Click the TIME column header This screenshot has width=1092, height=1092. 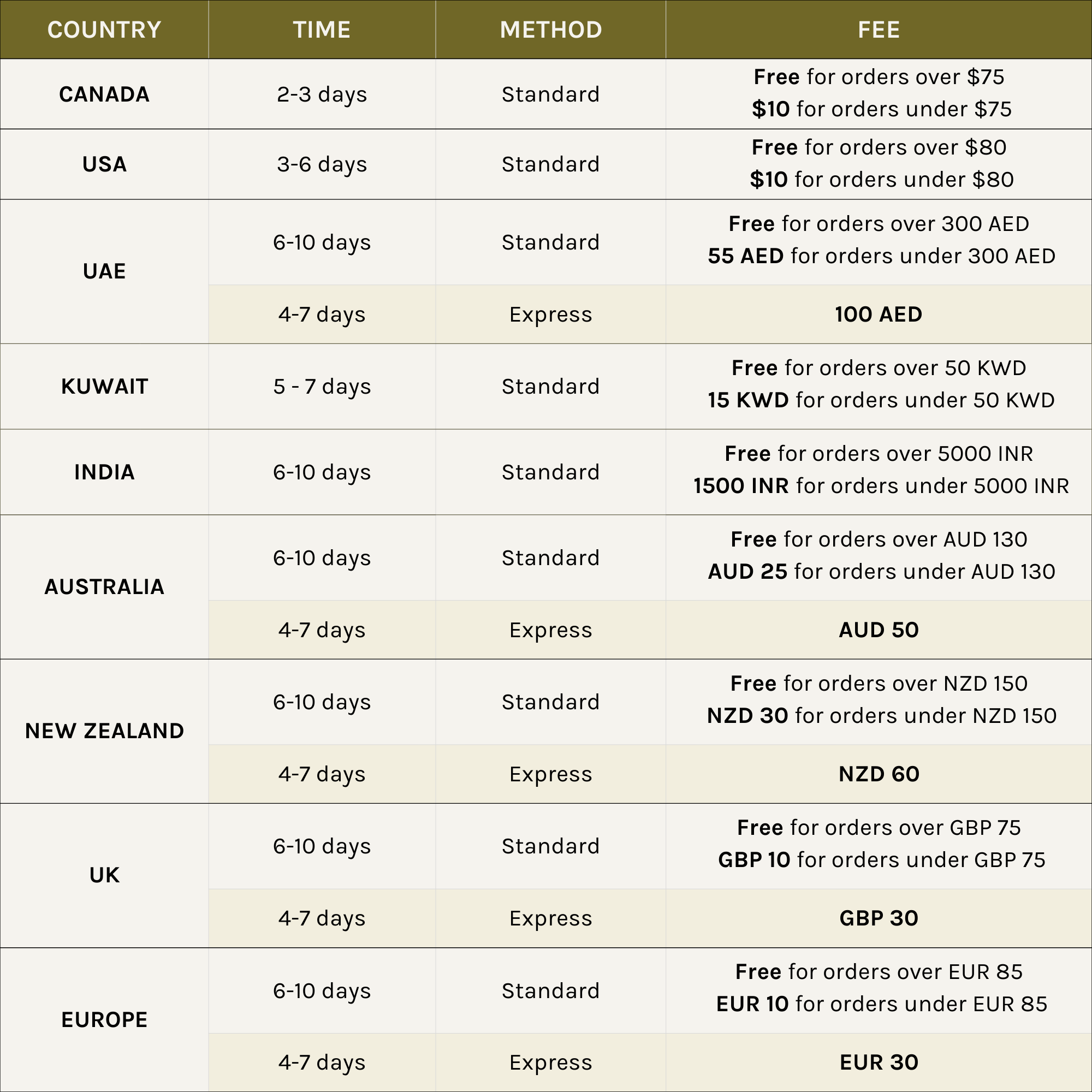pyautogui.click(x=322, y=29)
